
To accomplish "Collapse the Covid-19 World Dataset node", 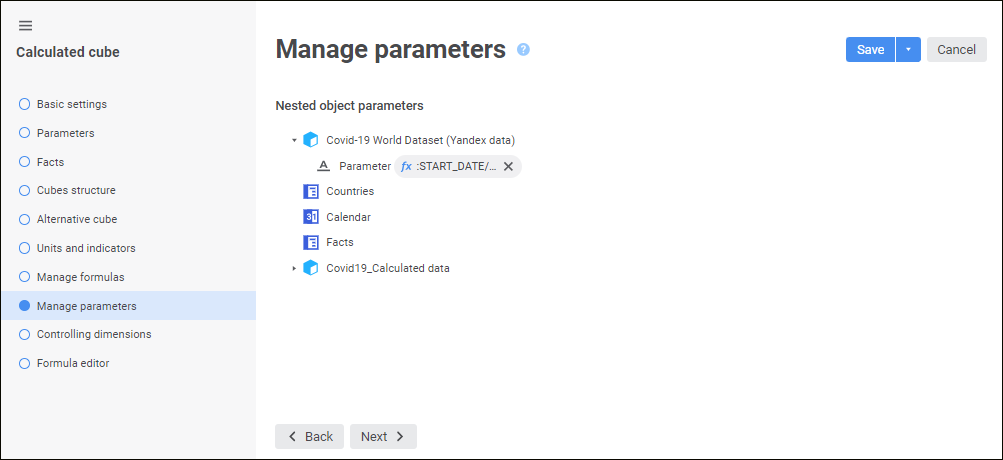I will pos(294,141).
